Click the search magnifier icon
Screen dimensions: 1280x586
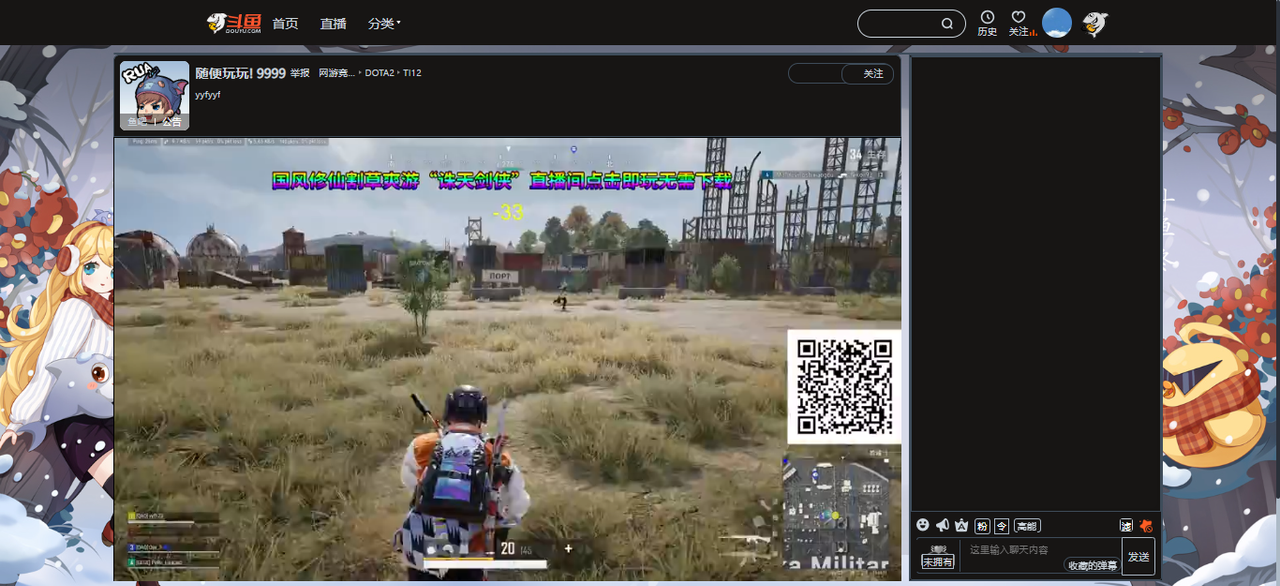pyautogui.click(x=947, y=24)
